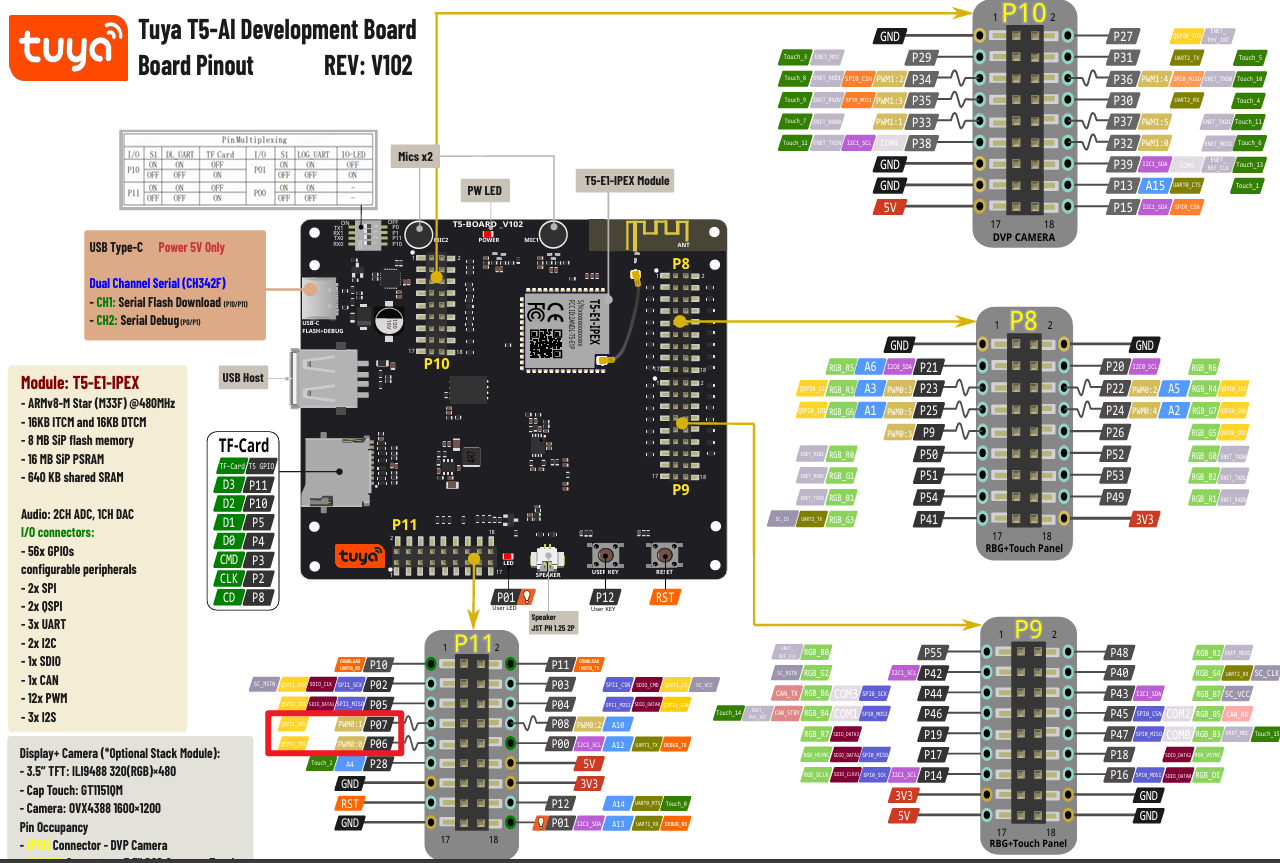The image size is (1280, 863).
Task: Click the 100 16V capacitor on the board
Action: point(389,319)
